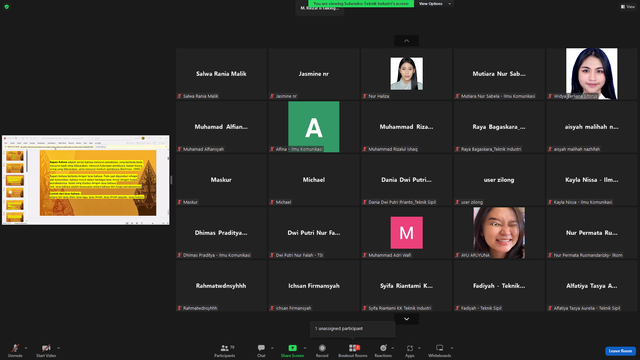Click the '1 unassigned participant' notification
This screenshot has width=640, height=360.
click(x=353, y=329)
